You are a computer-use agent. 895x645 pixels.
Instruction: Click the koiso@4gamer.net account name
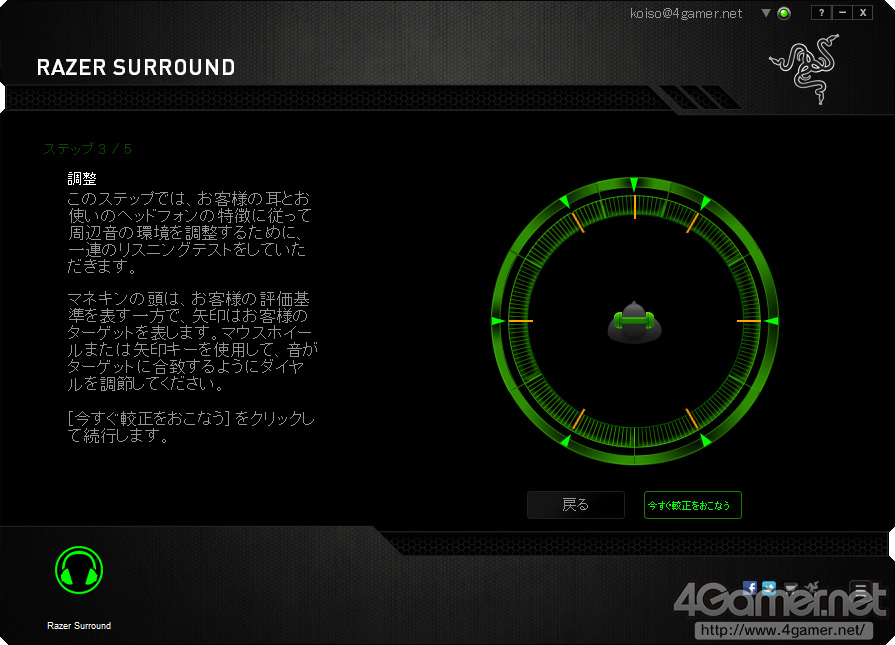[x=686, y=13]
